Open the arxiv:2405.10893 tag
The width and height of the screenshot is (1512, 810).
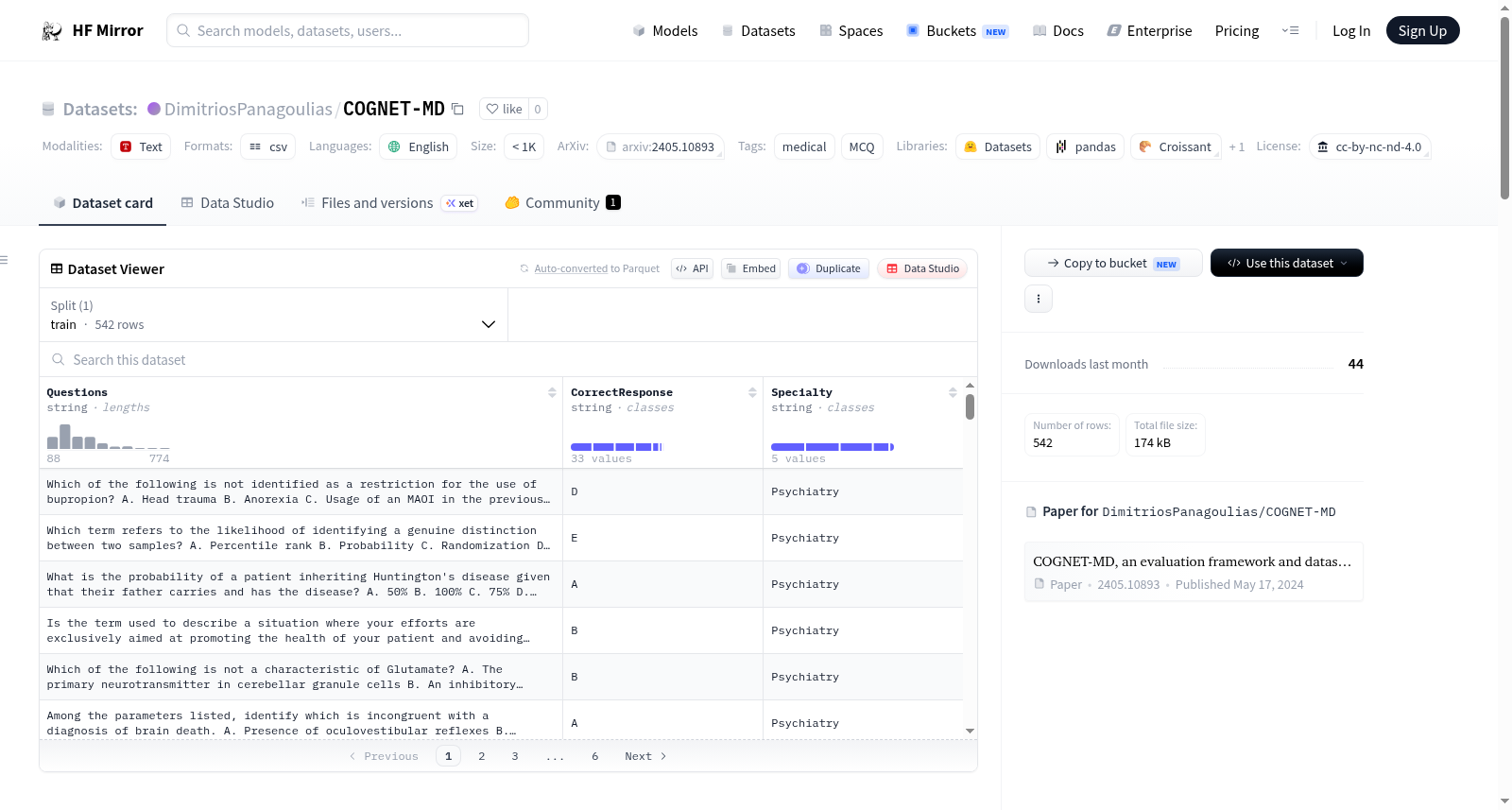[x=661, y=146]
